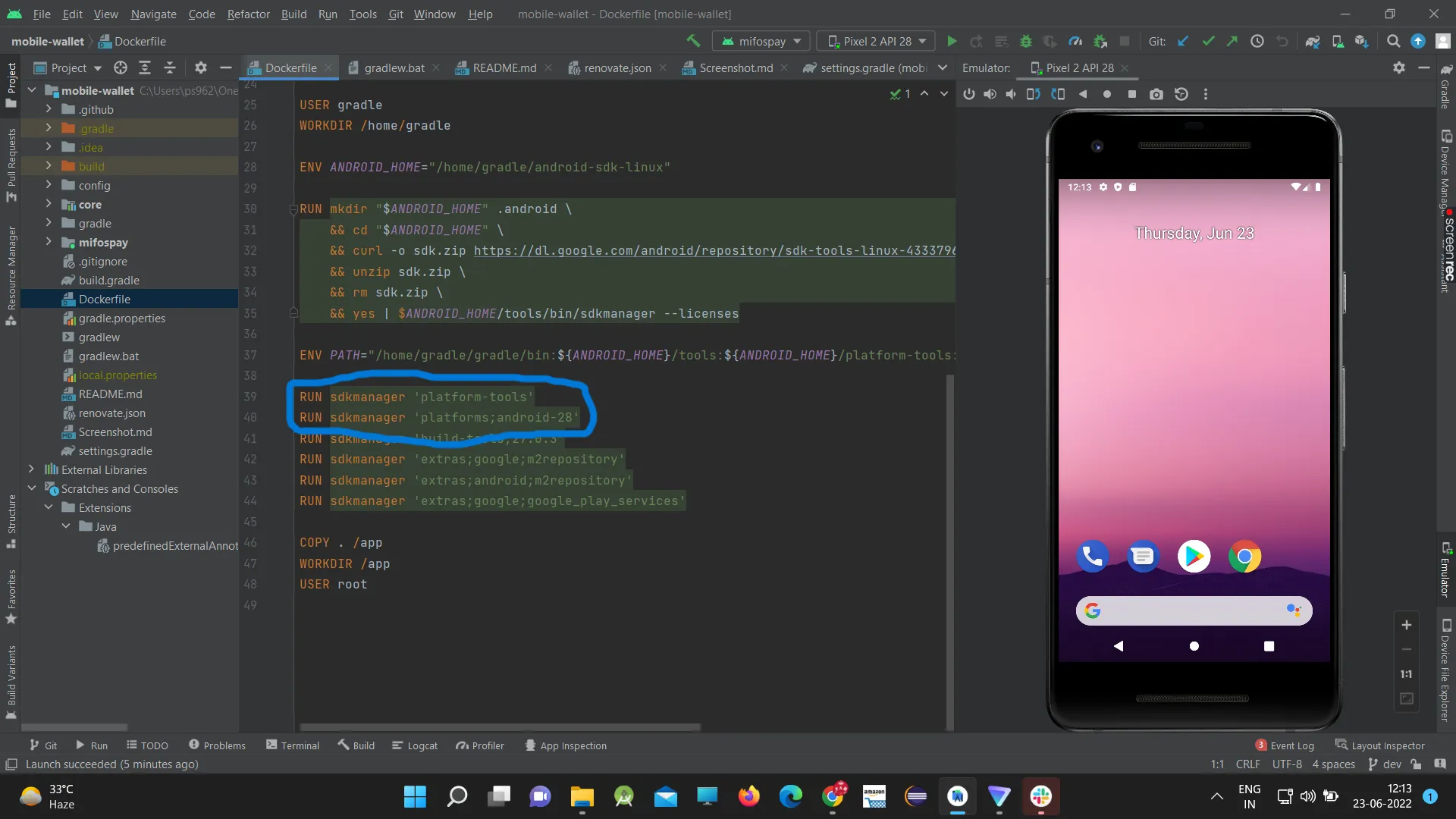Expand the mifospay folder in project tree
The image size is (1456, 819).
49,243
